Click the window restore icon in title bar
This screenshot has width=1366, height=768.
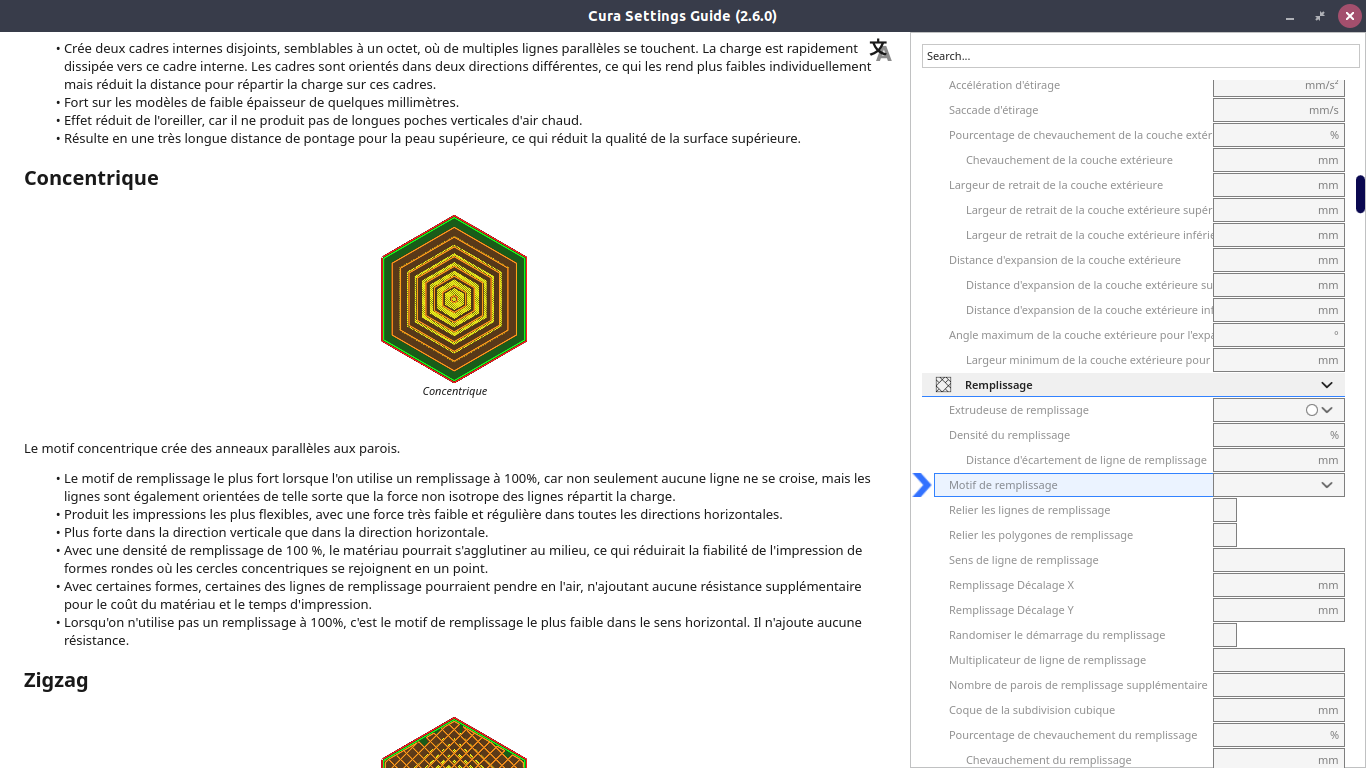point(1320,16)
